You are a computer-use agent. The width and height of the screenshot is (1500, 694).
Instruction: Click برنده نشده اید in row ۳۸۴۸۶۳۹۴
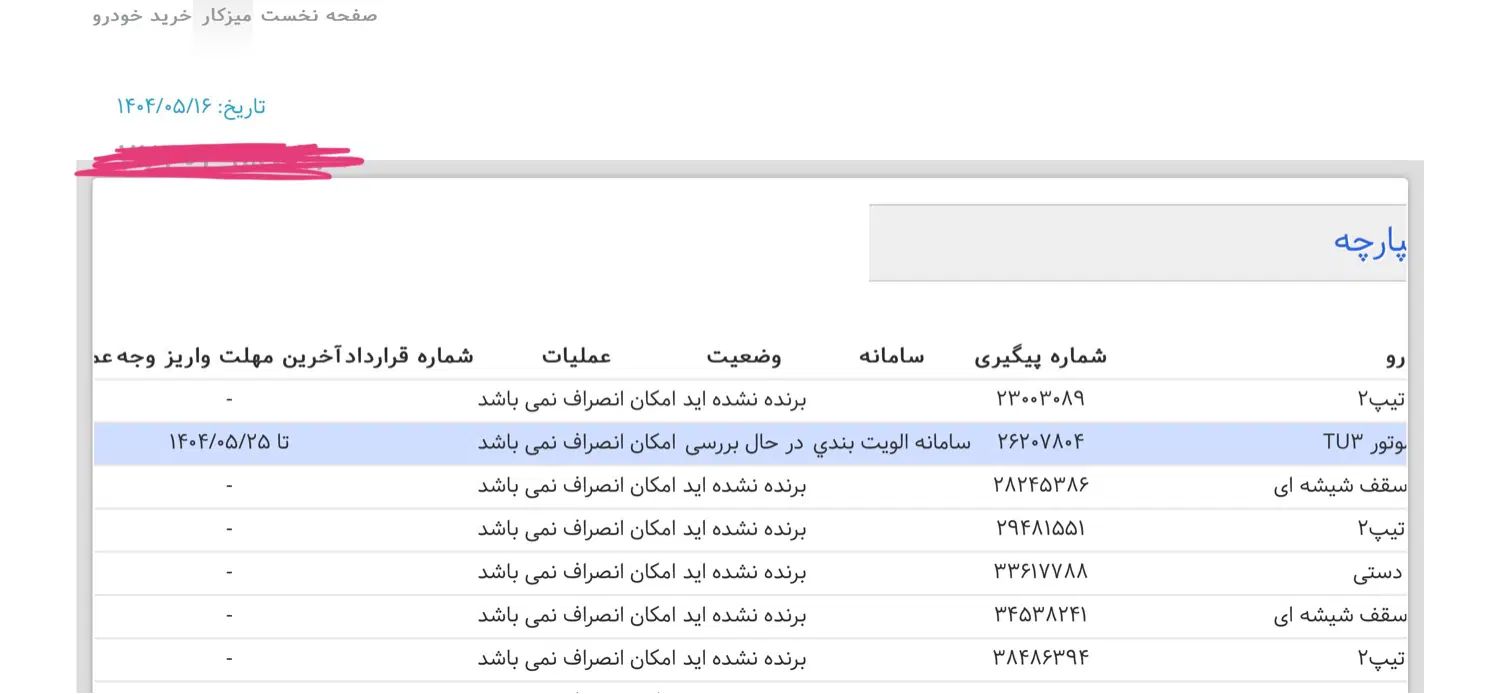[x=744, y=658]
